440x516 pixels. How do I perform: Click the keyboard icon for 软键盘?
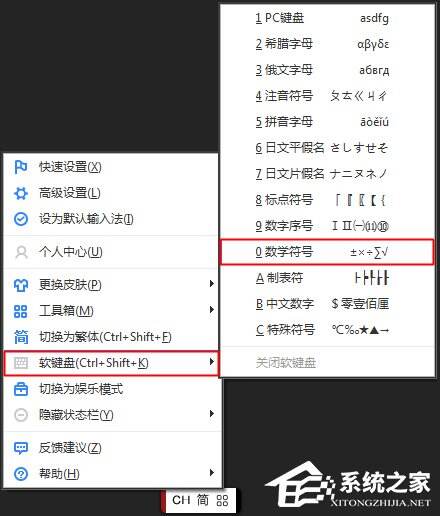point(21,363)
